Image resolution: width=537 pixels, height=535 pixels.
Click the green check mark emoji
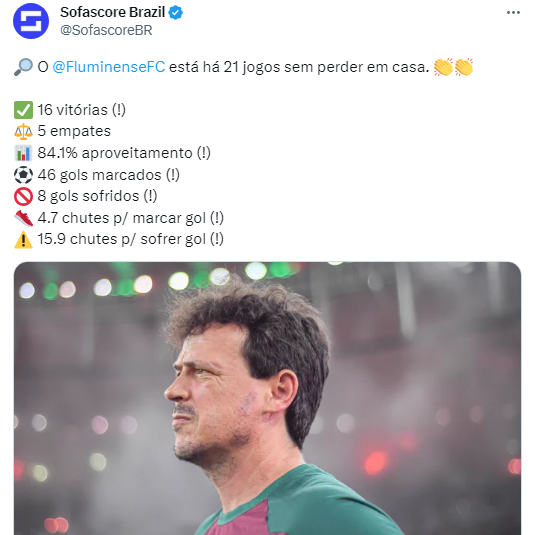click(x=23, y=110)
